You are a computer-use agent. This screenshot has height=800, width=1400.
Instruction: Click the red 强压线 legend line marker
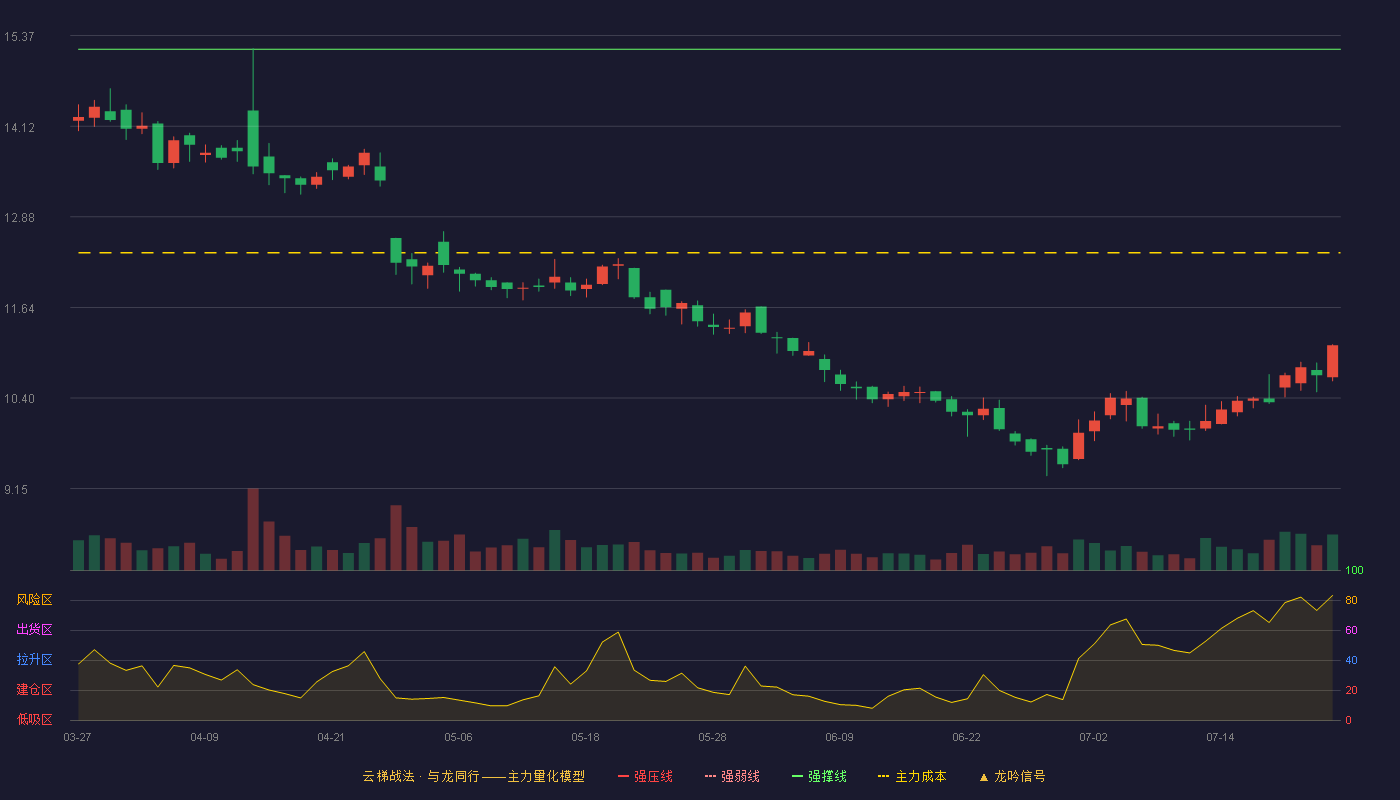pyautogui.click(x=623, y=776)
